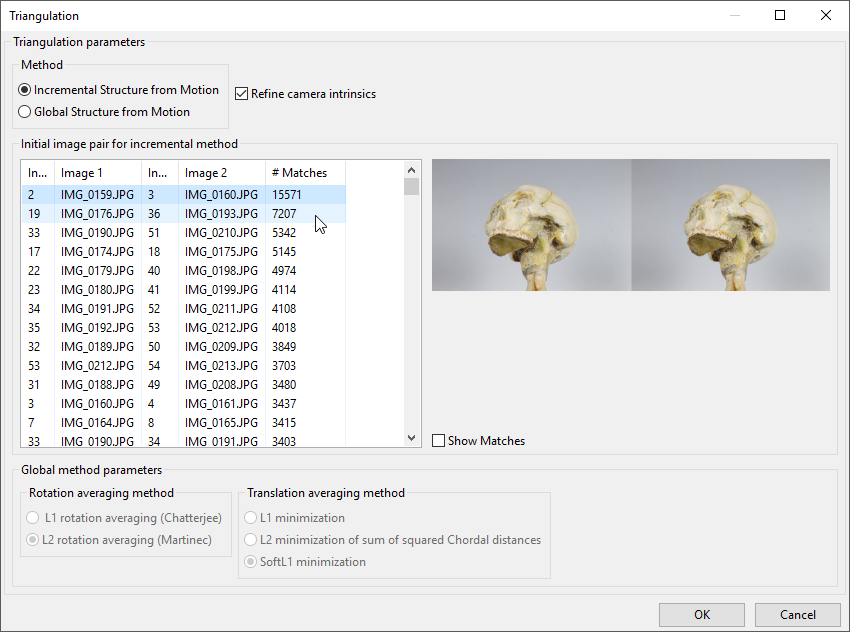The image size is (850, 632).
Task: Select pair IMG_0176.JPG and IMG_0193.JPG
Action: click(x=184, y=214)
